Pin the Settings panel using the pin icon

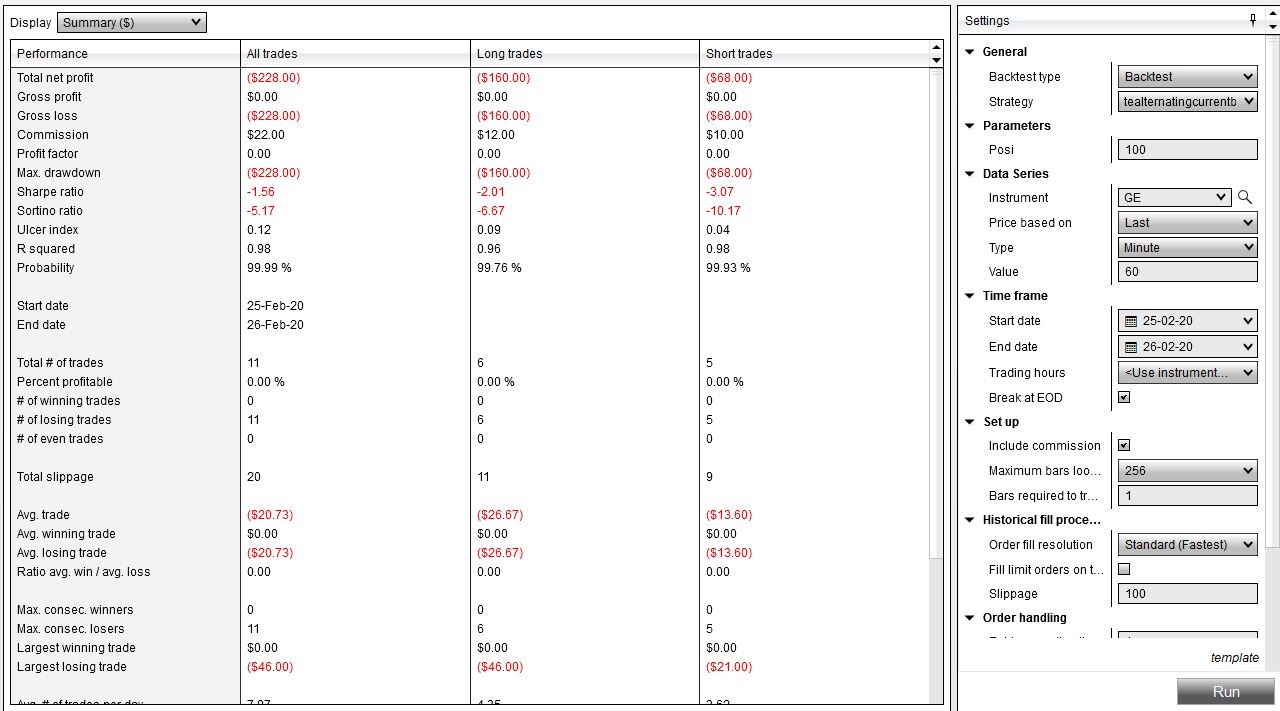(1251, 19)
